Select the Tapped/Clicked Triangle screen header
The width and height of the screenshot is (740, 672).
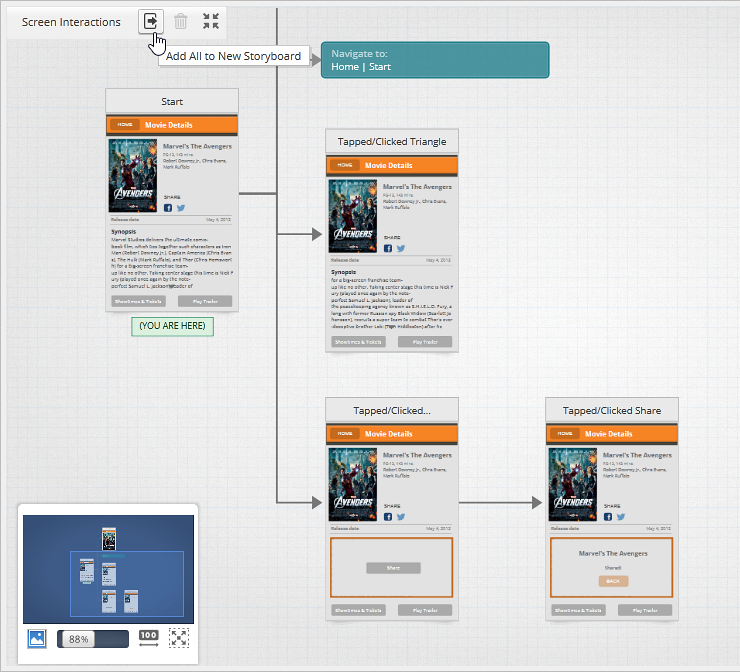point(392,142)
